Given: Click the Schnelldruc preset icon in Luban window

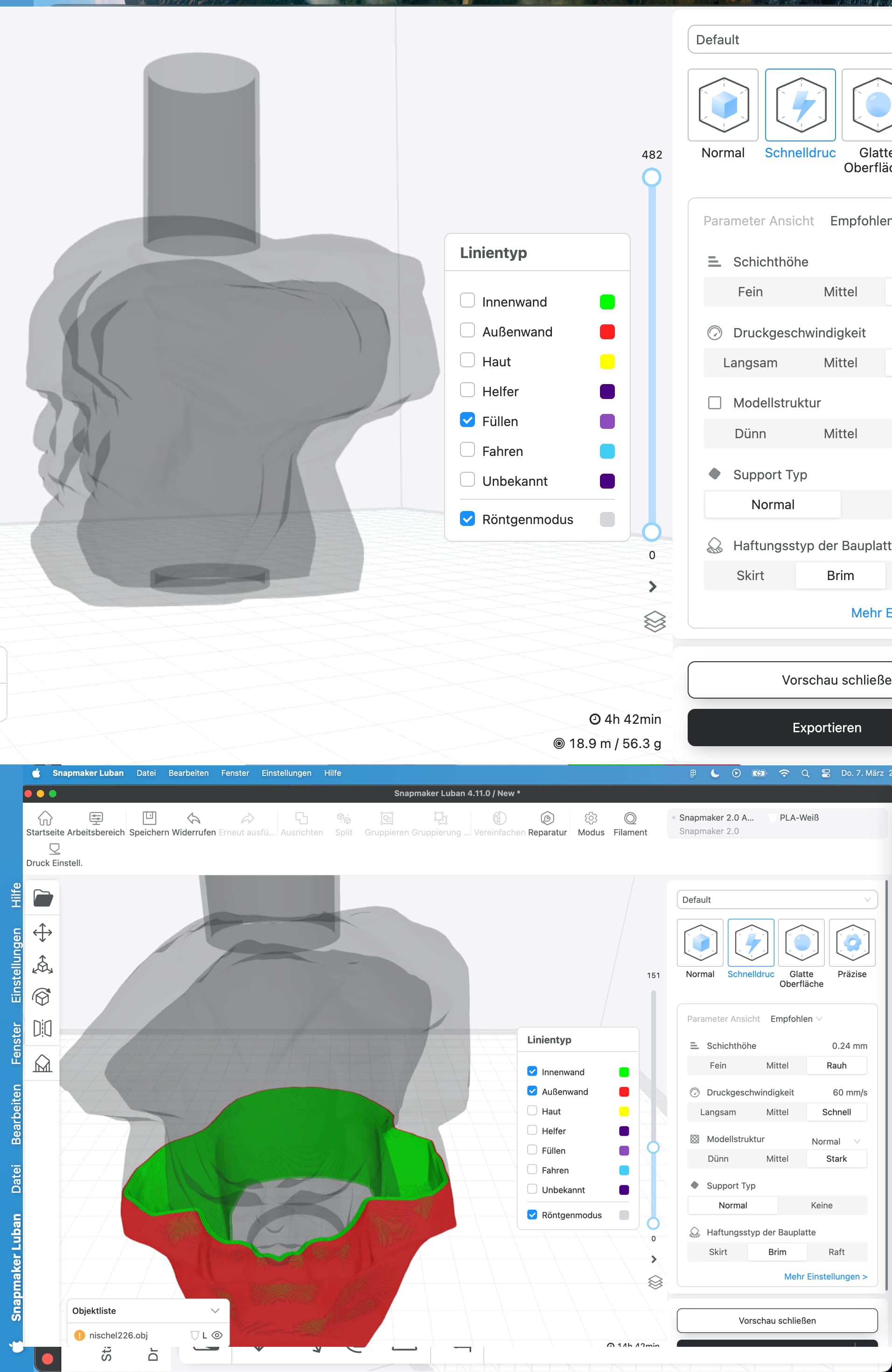Looking at the screenshot, I should [751, 943].
